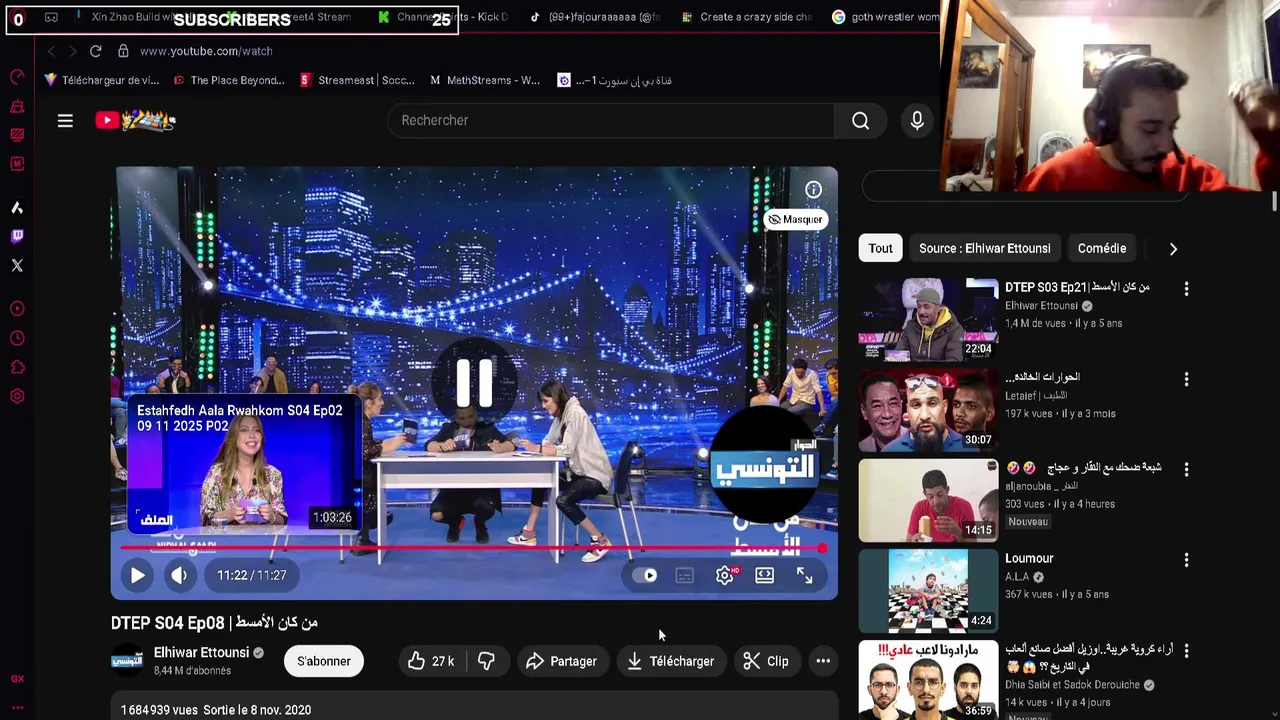Open more actions three-dot menu below video

coord(823,661)
